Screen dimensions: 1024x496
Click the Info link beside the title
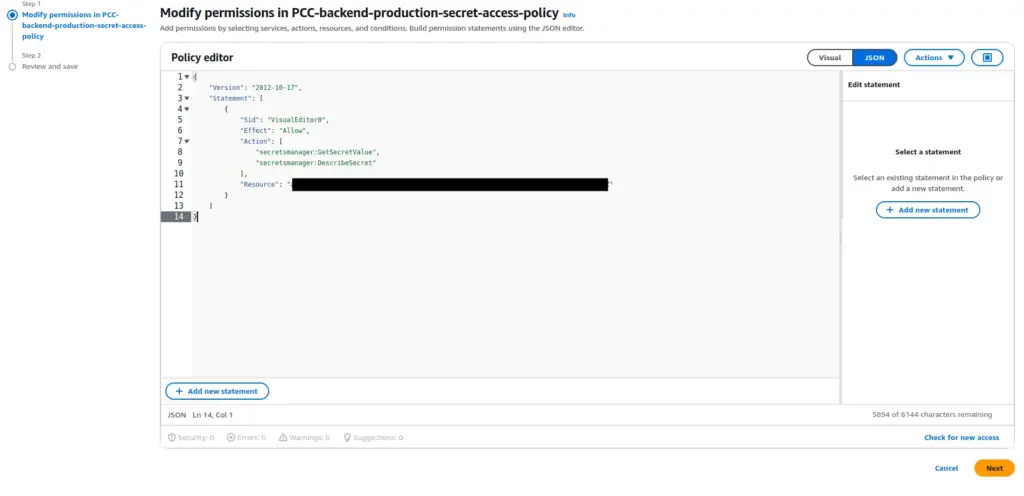tap(569, 15)
